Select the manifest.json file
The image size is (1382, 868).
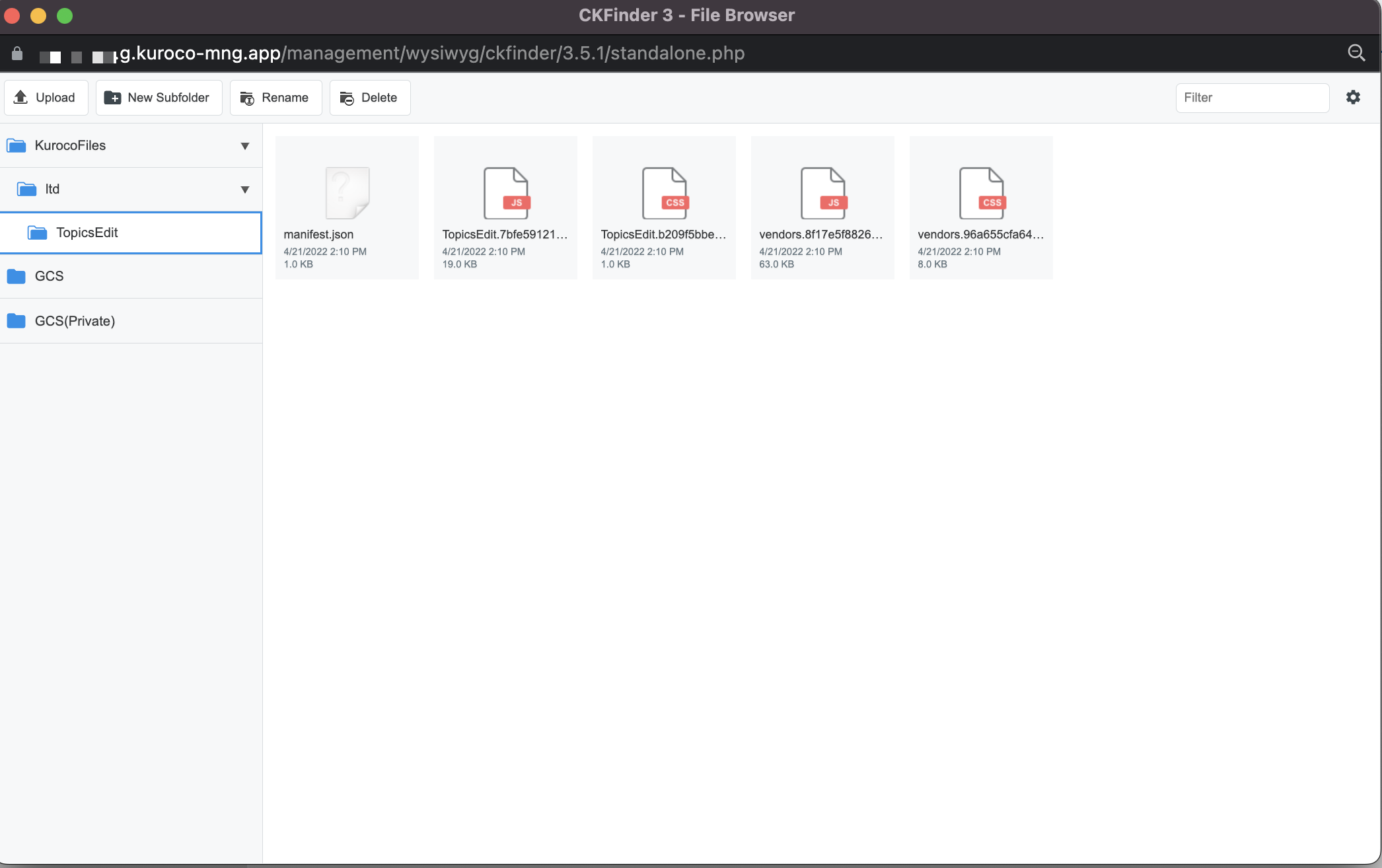[x=347, y=207]
